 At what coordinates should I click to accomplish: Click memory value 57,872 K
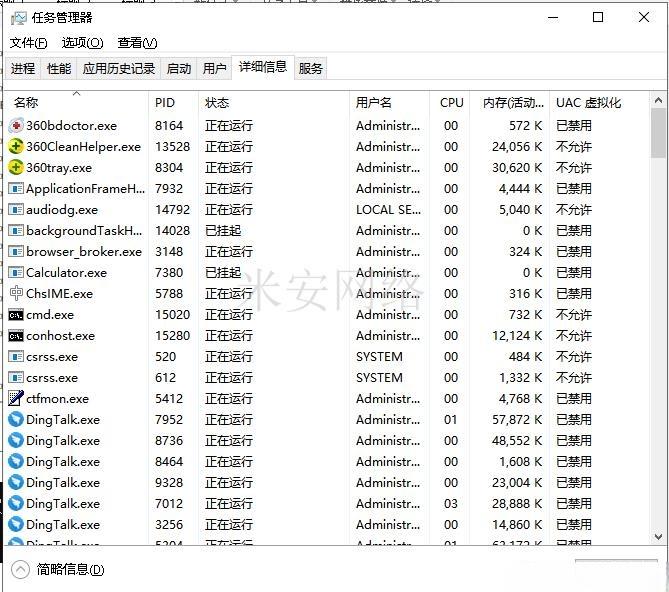(x=517, y=420)
